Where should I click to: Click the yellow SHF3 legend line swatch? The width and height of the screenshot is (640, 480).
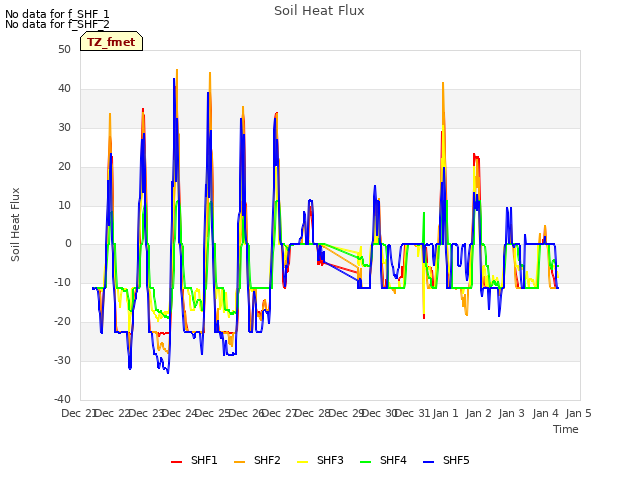302,462
